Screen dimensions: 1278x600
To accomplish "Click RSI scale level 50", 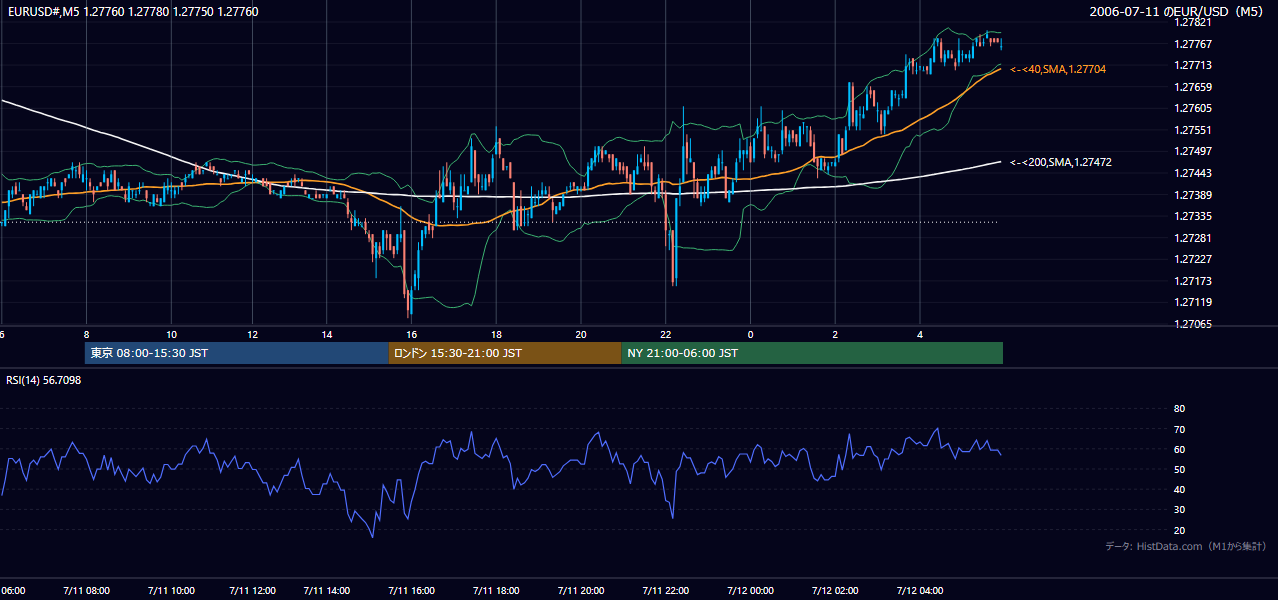I will [1179, 469].
